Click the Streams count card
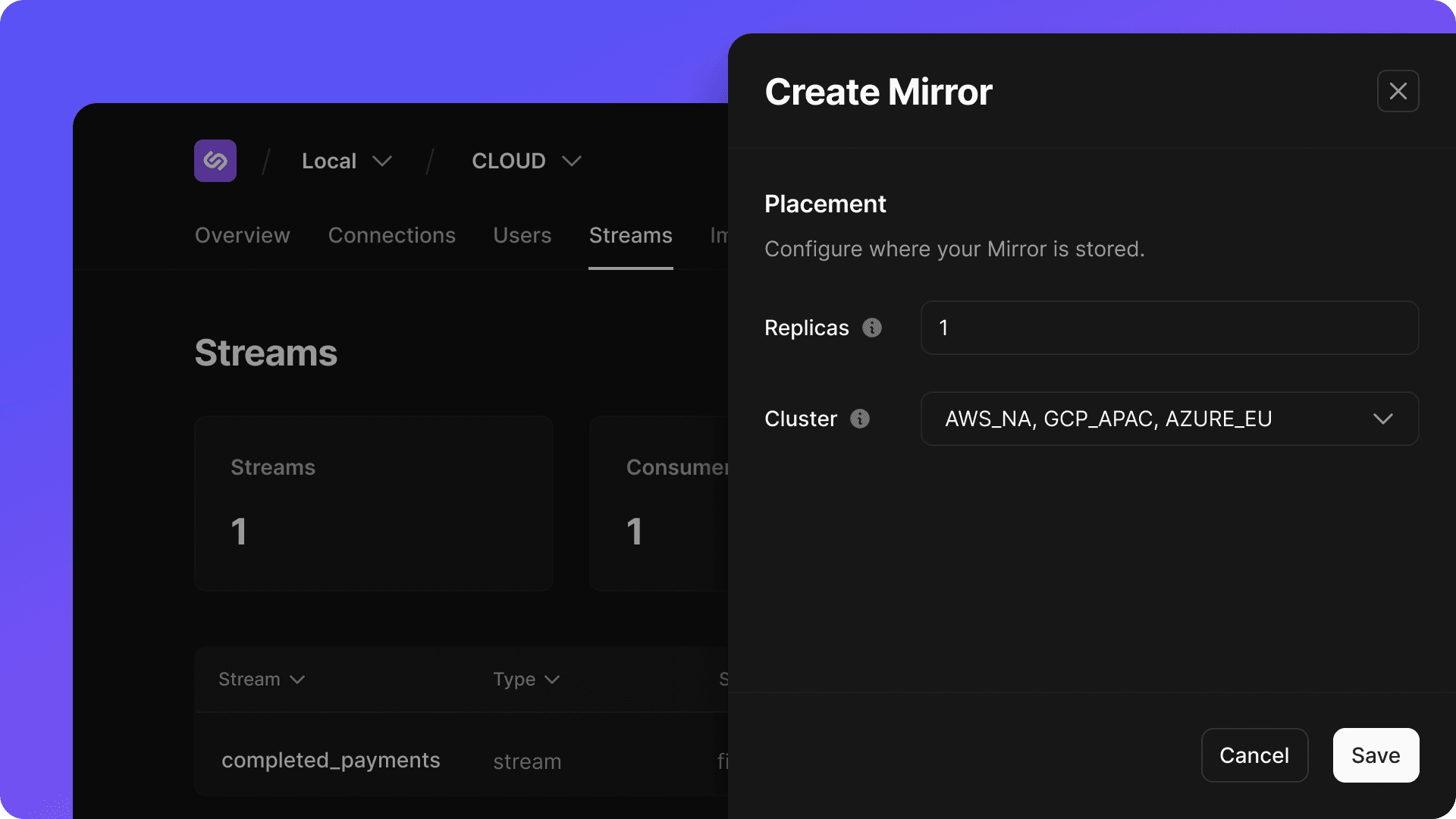Screen dimensions: 1456x819 pyautogui.click(x=373, y=503)
